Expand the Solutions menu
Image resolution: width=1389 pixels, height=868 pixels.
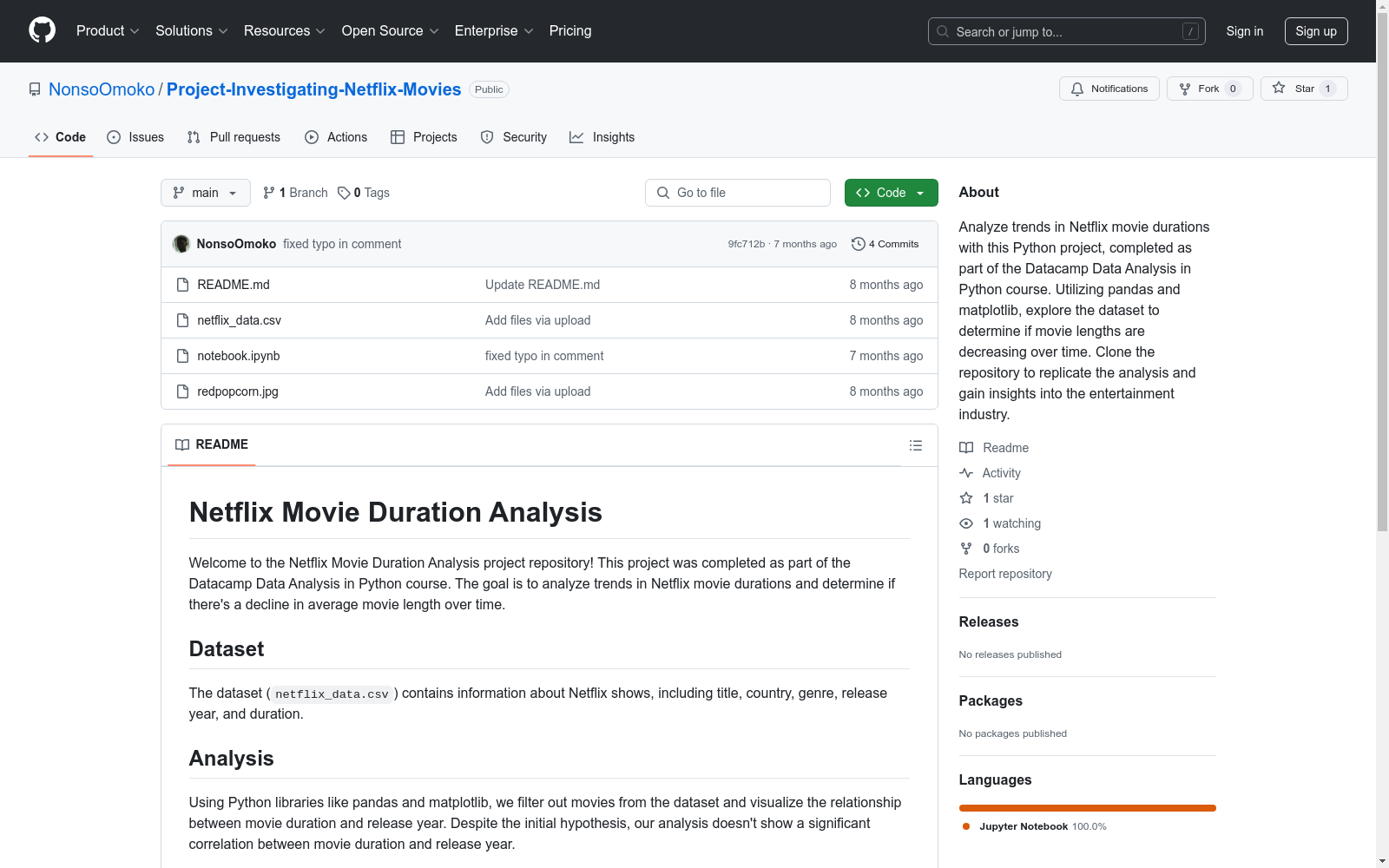coord(192,31)
